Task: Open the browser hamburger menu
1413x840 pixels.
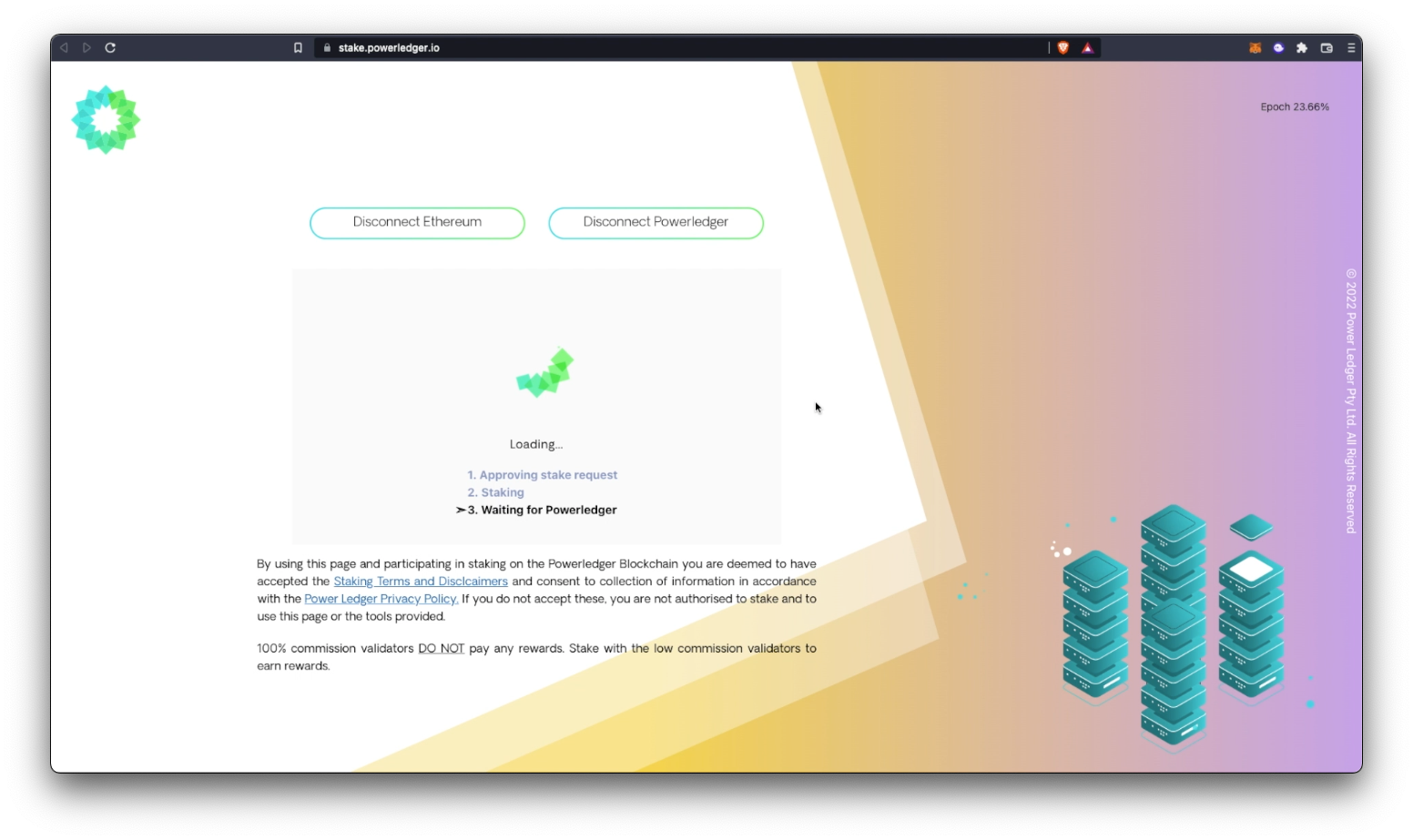Action: click(1351, 47)
